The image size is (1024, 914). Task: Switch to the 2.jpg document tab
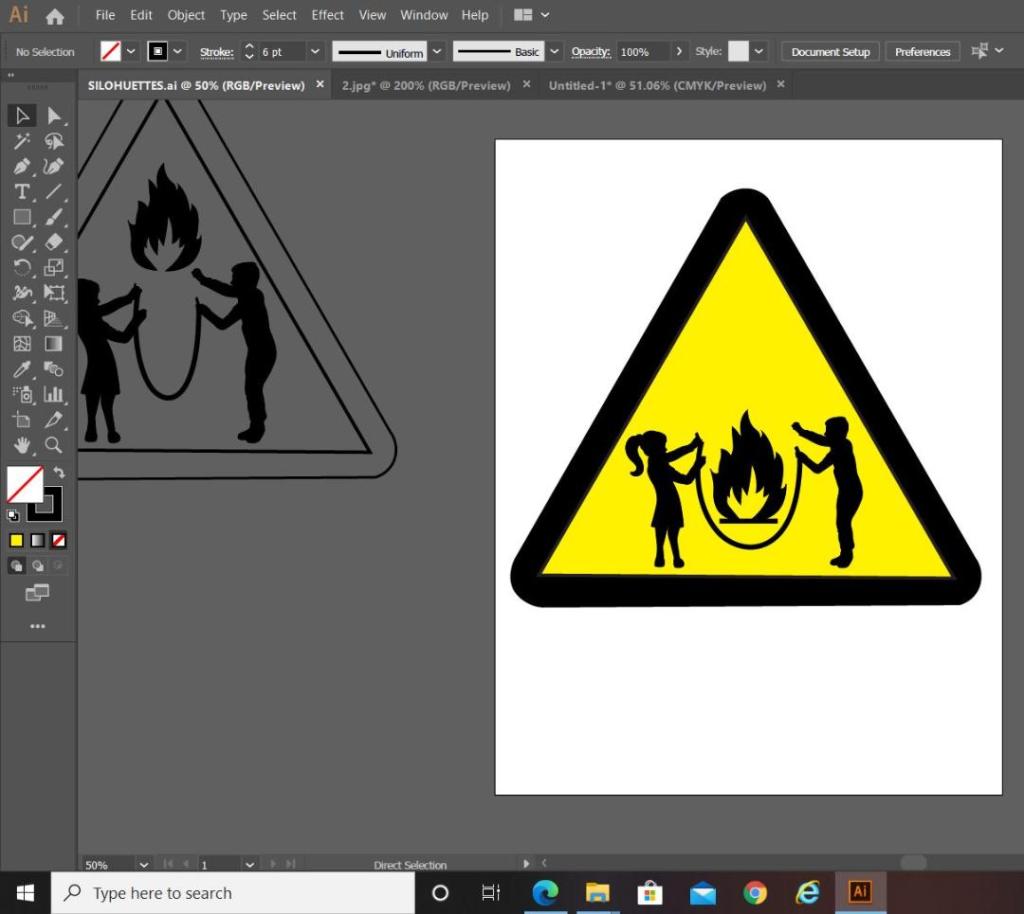[426, 85]
